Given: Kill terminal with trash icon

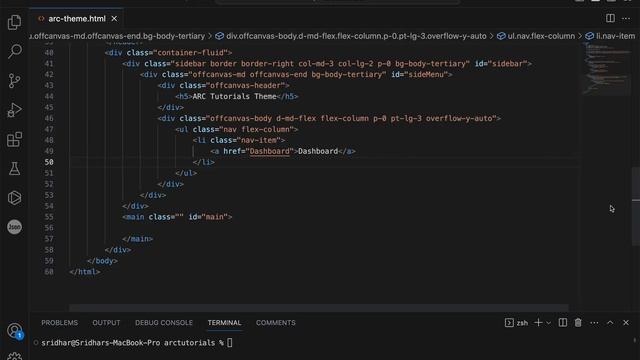Looking at the screenshot, I should click(578, 322).
